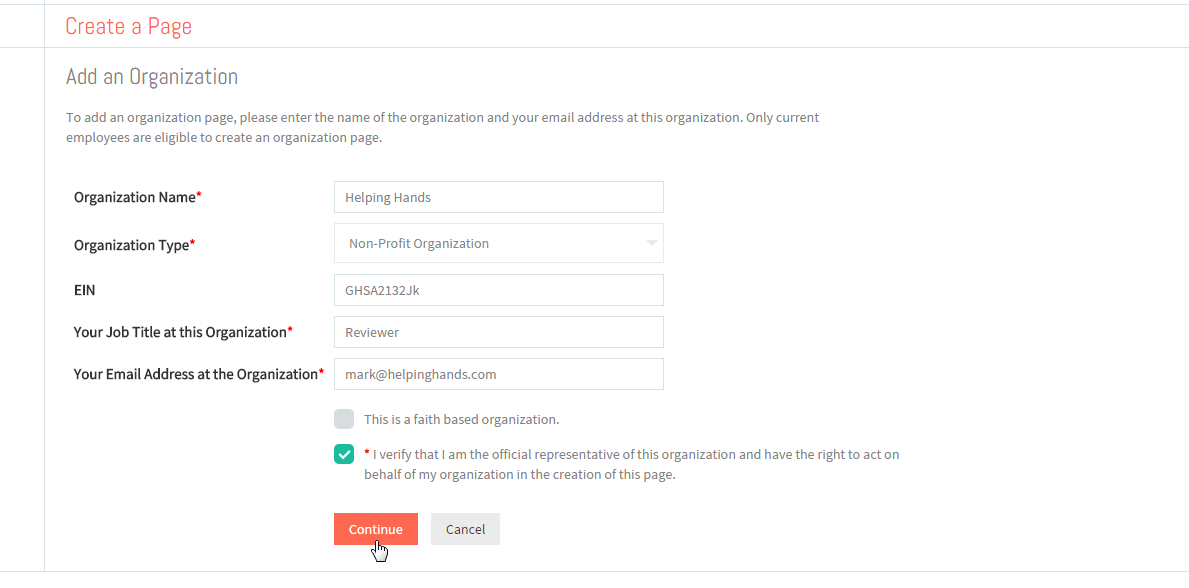
Task: Click the Organization Type label
Action: click(134, 245)
